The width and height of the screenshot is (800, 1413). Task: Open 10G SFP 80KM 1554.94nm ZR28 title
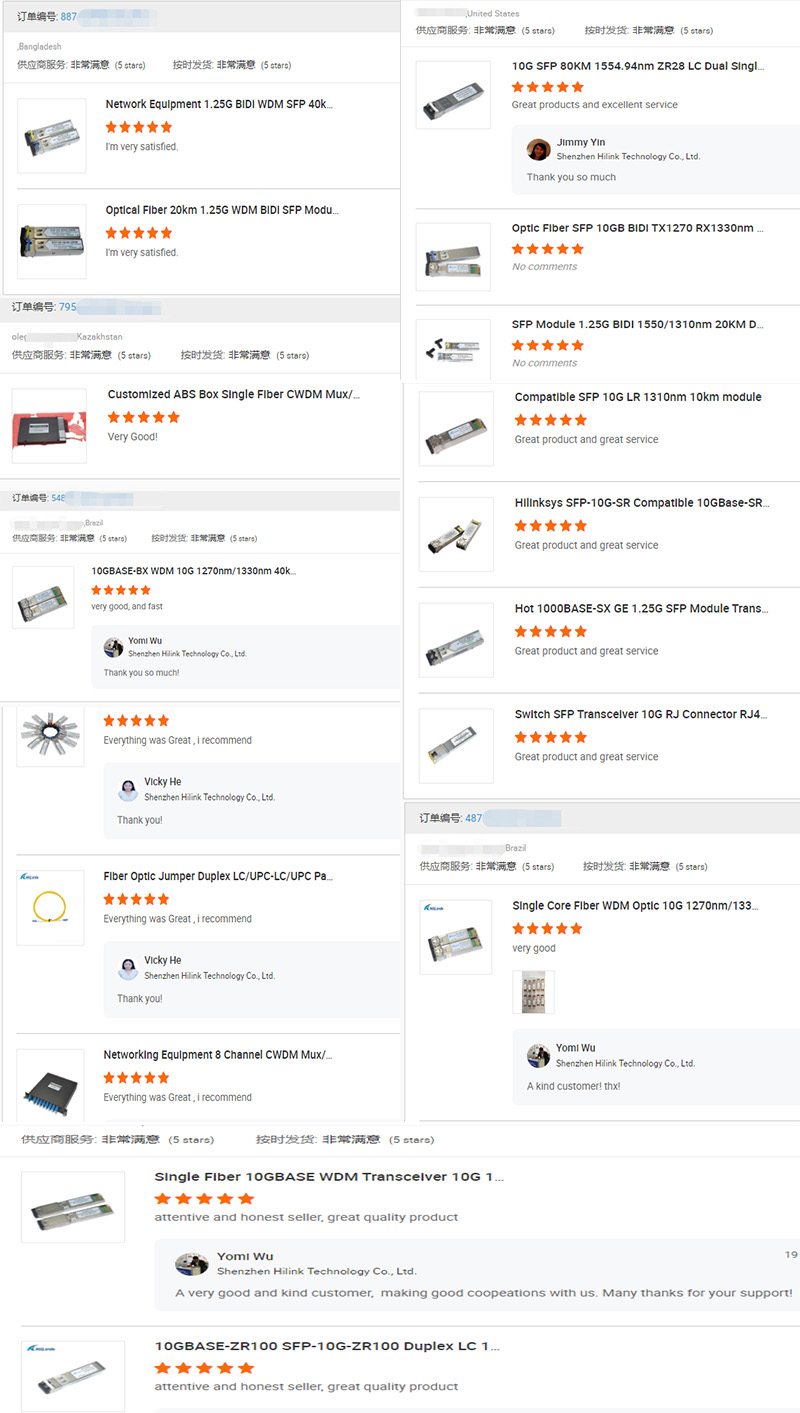pyautogui.click(x=638, y=66)
